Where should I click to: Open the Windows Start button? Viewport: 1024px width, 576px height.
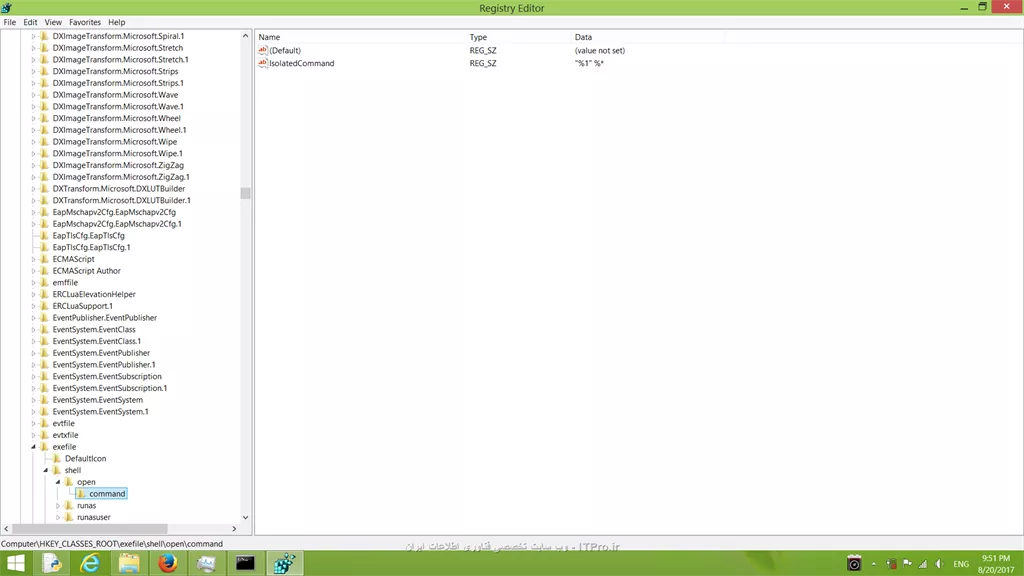pyautogui.click(x=14, y=563)
